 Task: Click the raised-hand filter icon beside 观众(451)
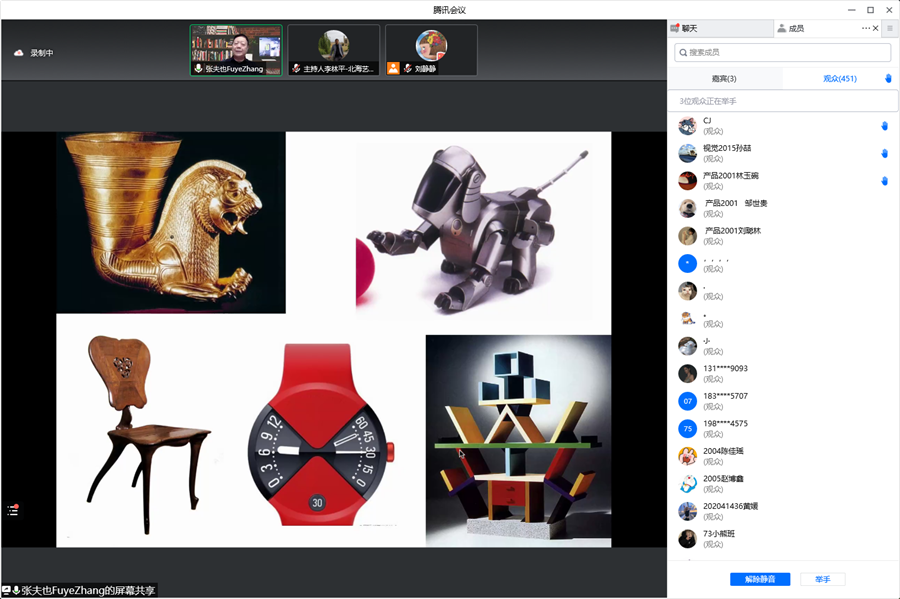click(x=888, y=78)
